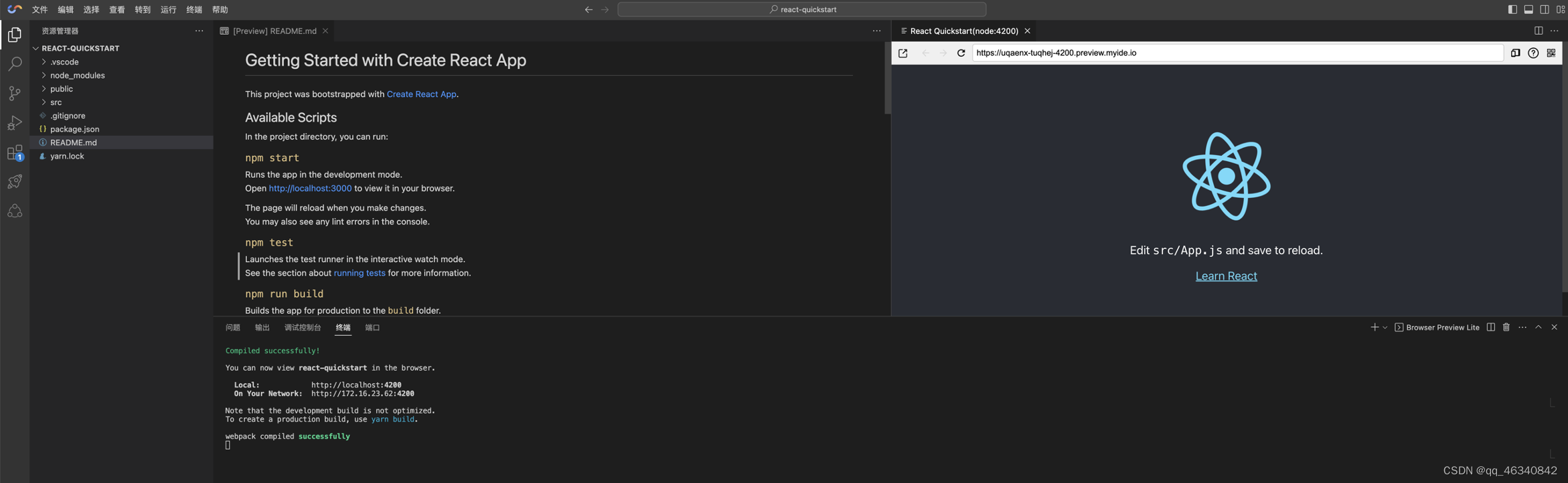Switch to the 问题 panel tab

233,327
